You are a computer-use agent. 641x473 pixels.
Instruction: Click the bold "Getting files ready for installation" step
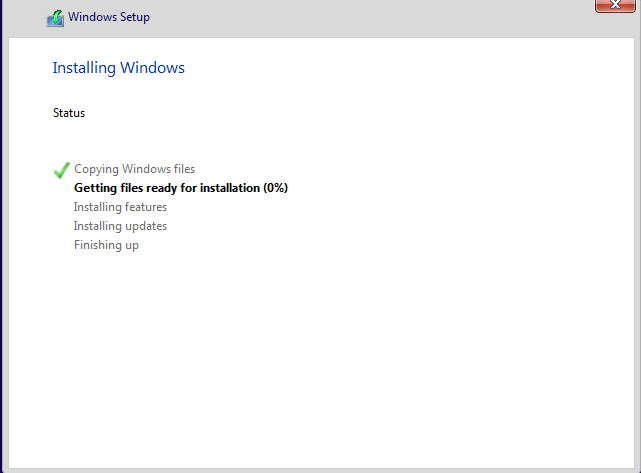167,188
